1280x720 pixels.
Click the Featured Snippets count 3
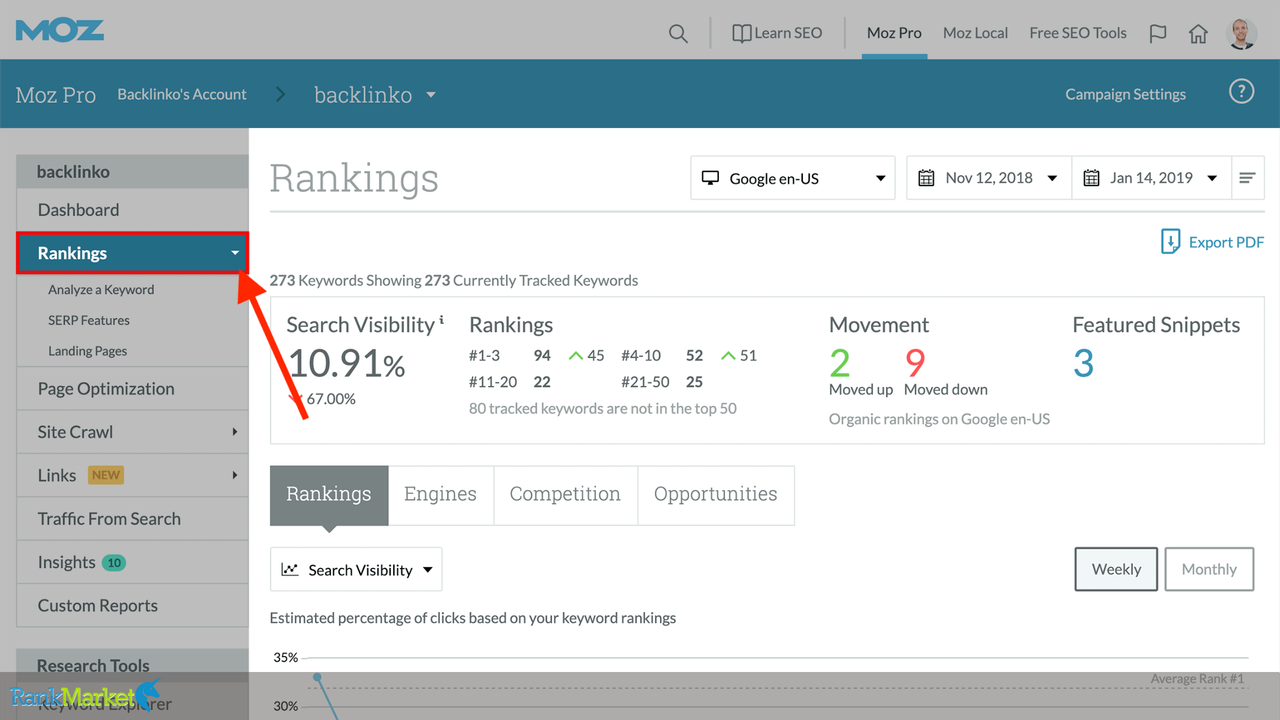[x=1083, y=363]
